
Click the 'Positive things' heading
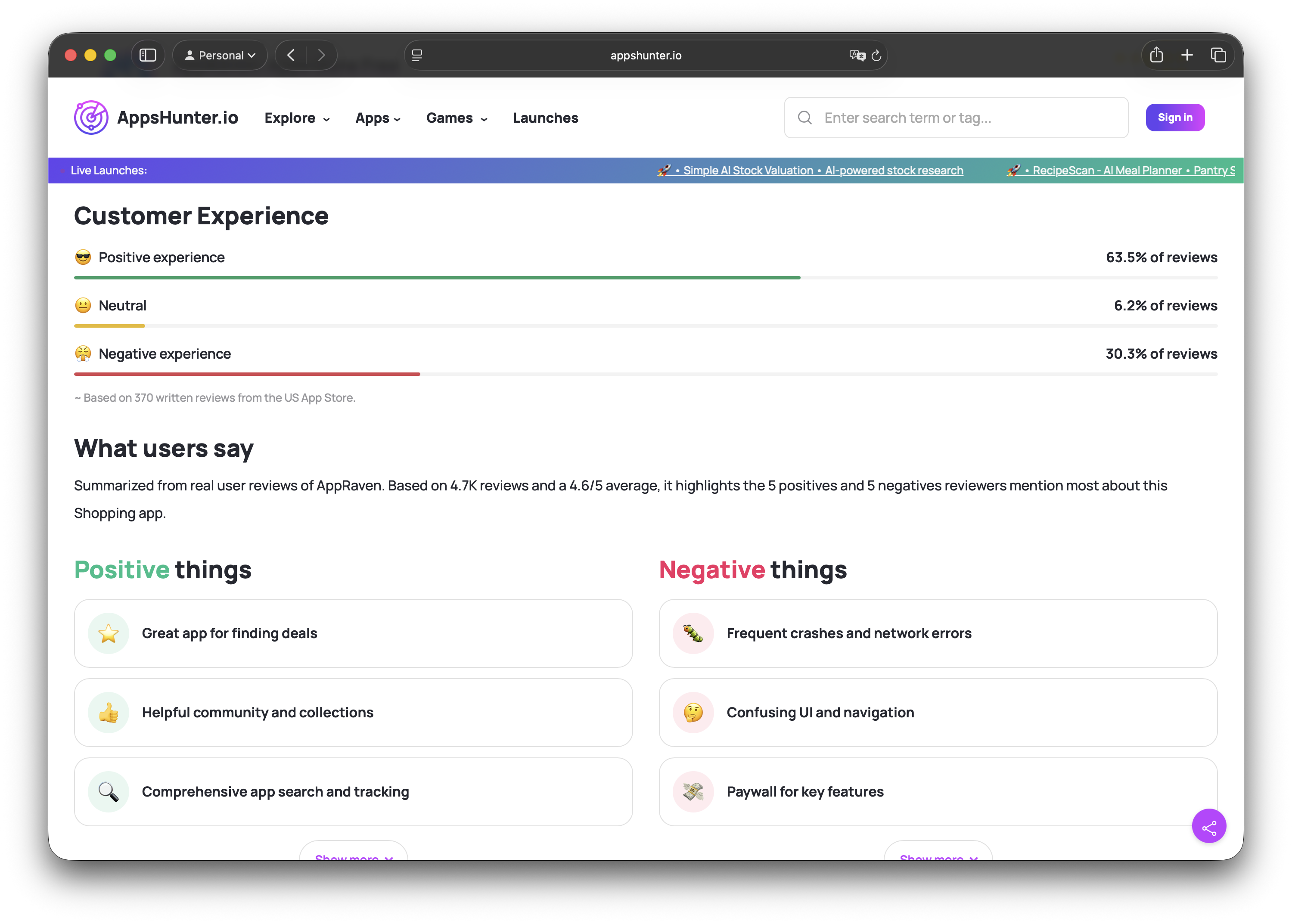point(163,570)
